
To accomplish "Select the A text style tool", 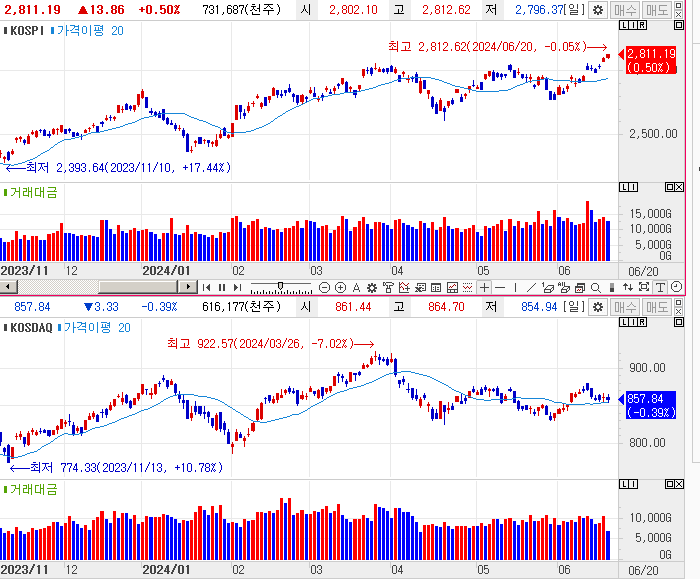I will pyautogui.click(x=356, y=287).
